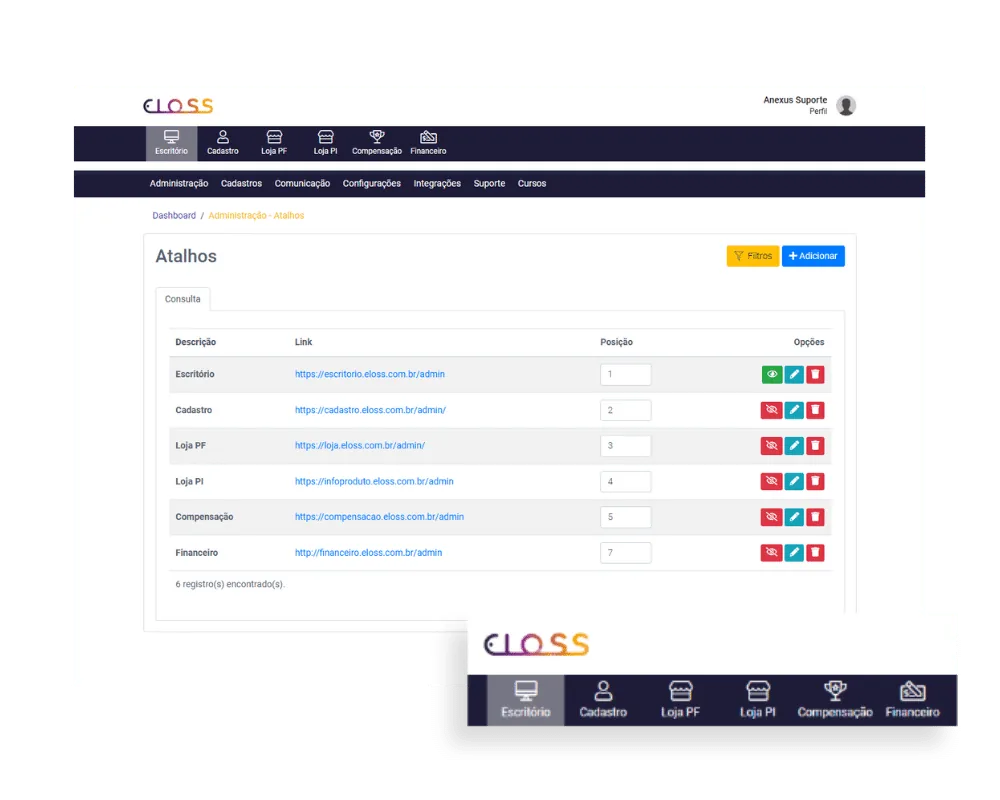
Task: Open the Cadastros menu
Action: coord(241,184)
